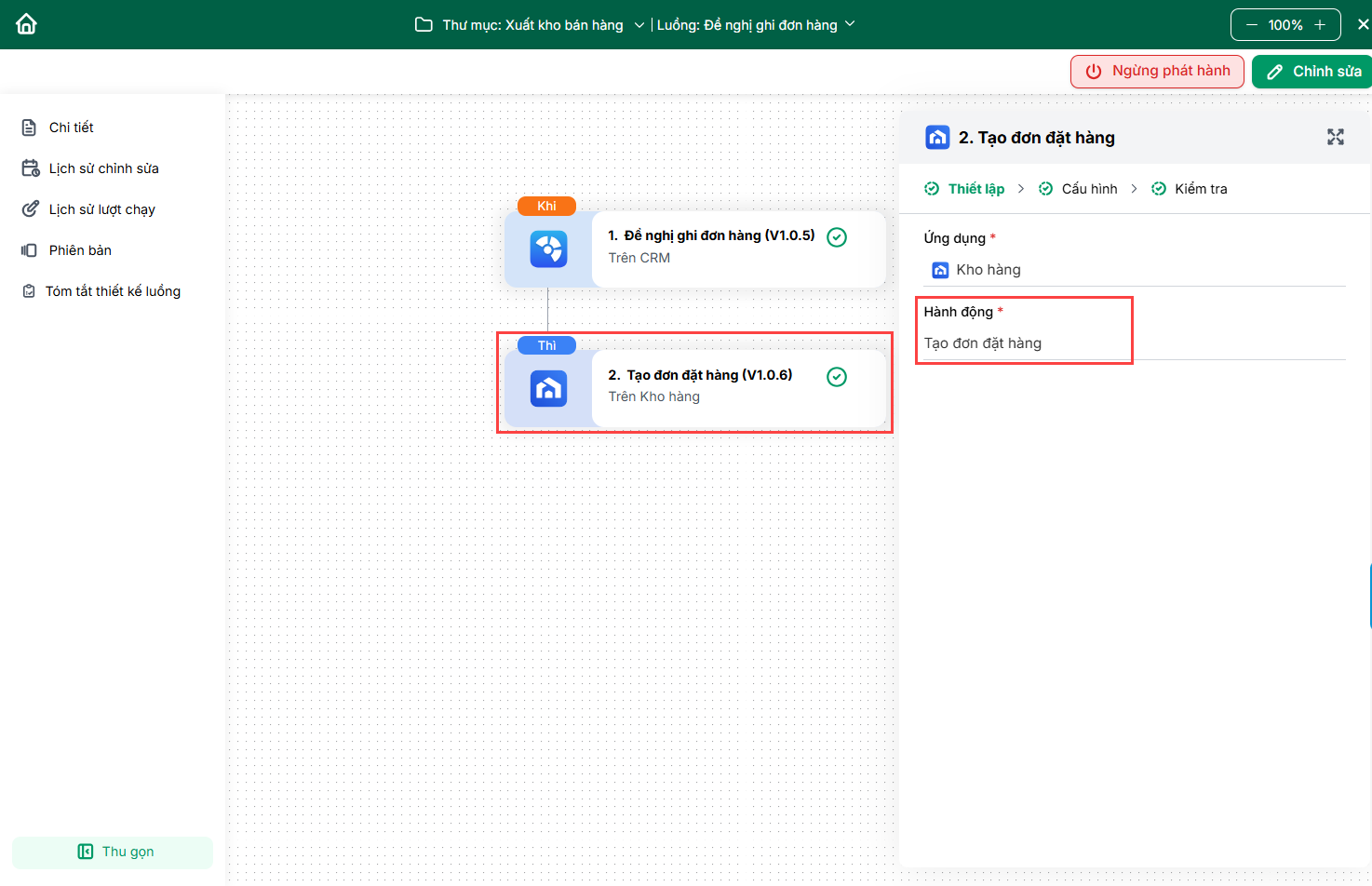
Task: Click the Ngừng phát hành button
Action: point(1157,72)
